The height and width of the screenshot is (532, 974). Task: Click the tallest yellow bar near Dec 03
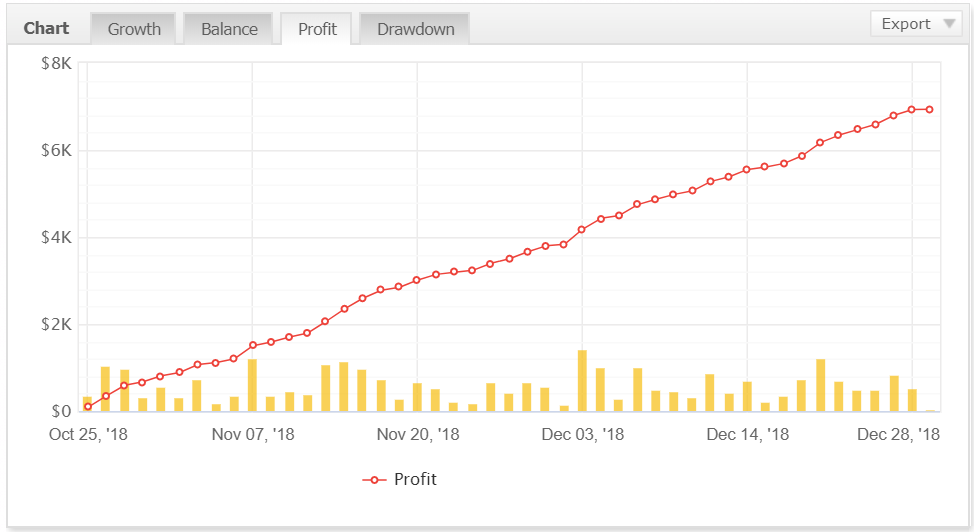[x=582, y=381]
